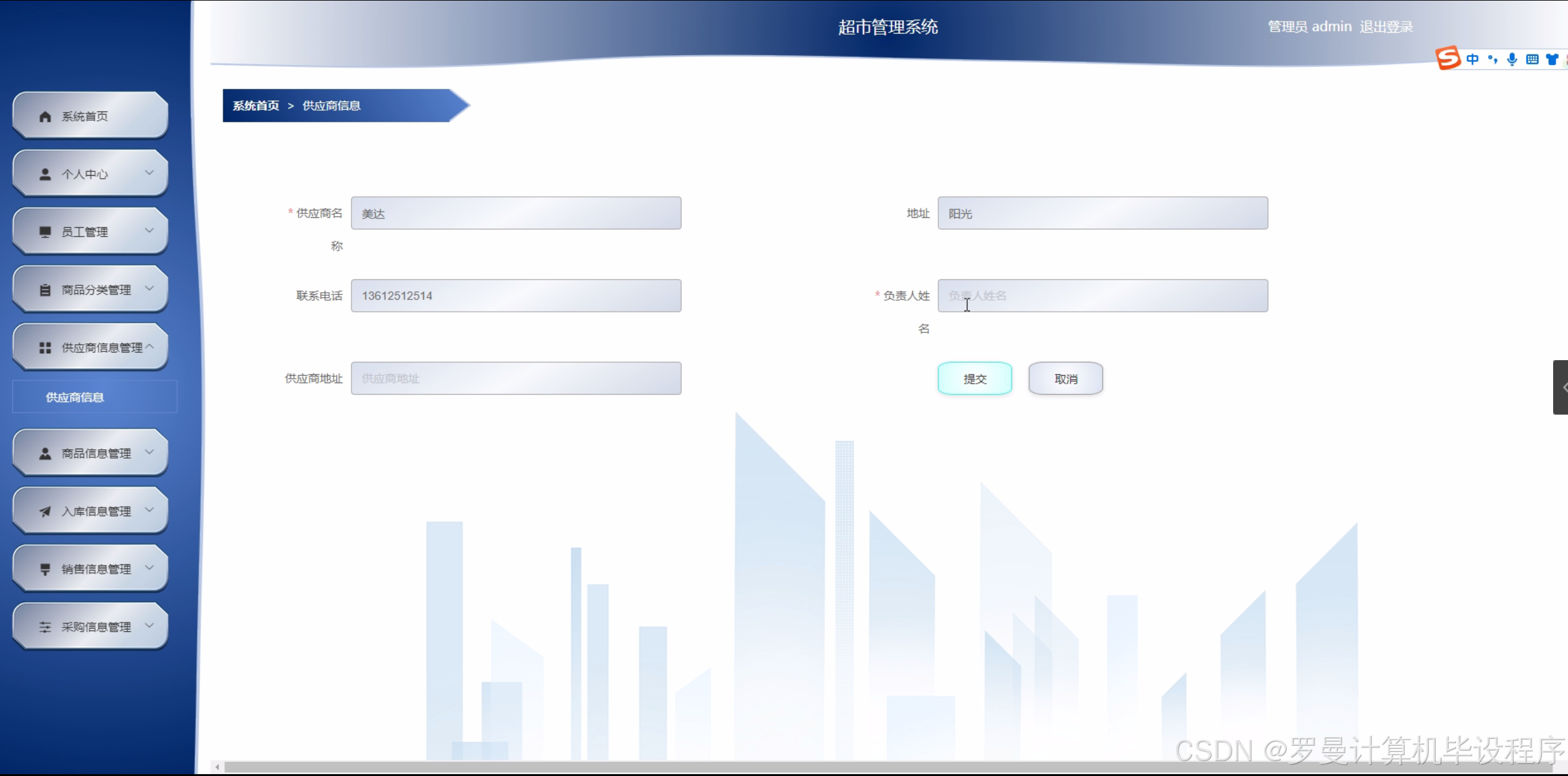Image resolution: width=1568 pixels, height=776 pixels.
Task: Click the grid icon beside 供应商信息管理
Action: pos(45,347)
